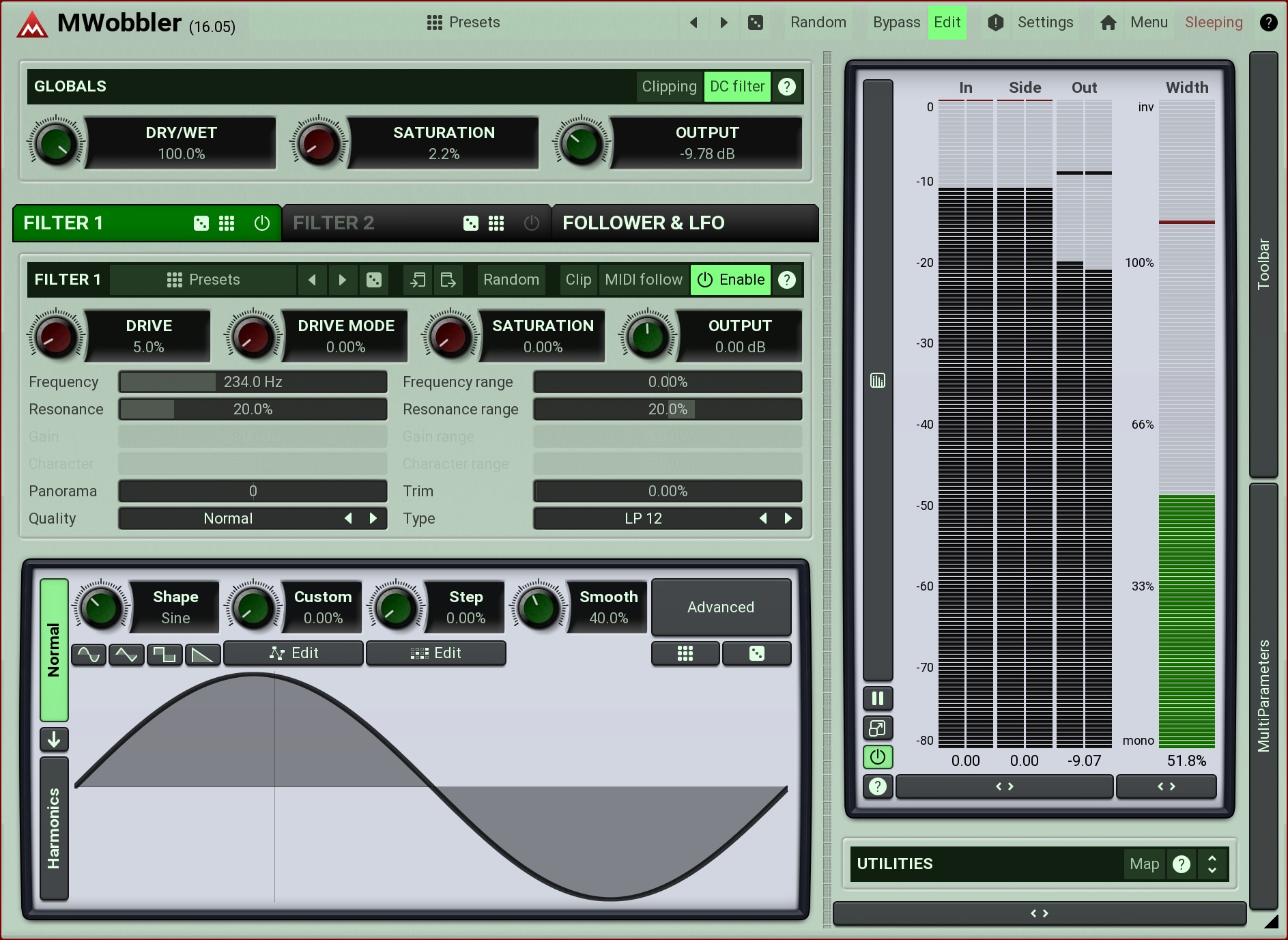1288x940 pixels.
Task: Open the home Menu
Action: [x=1134, y=23]
